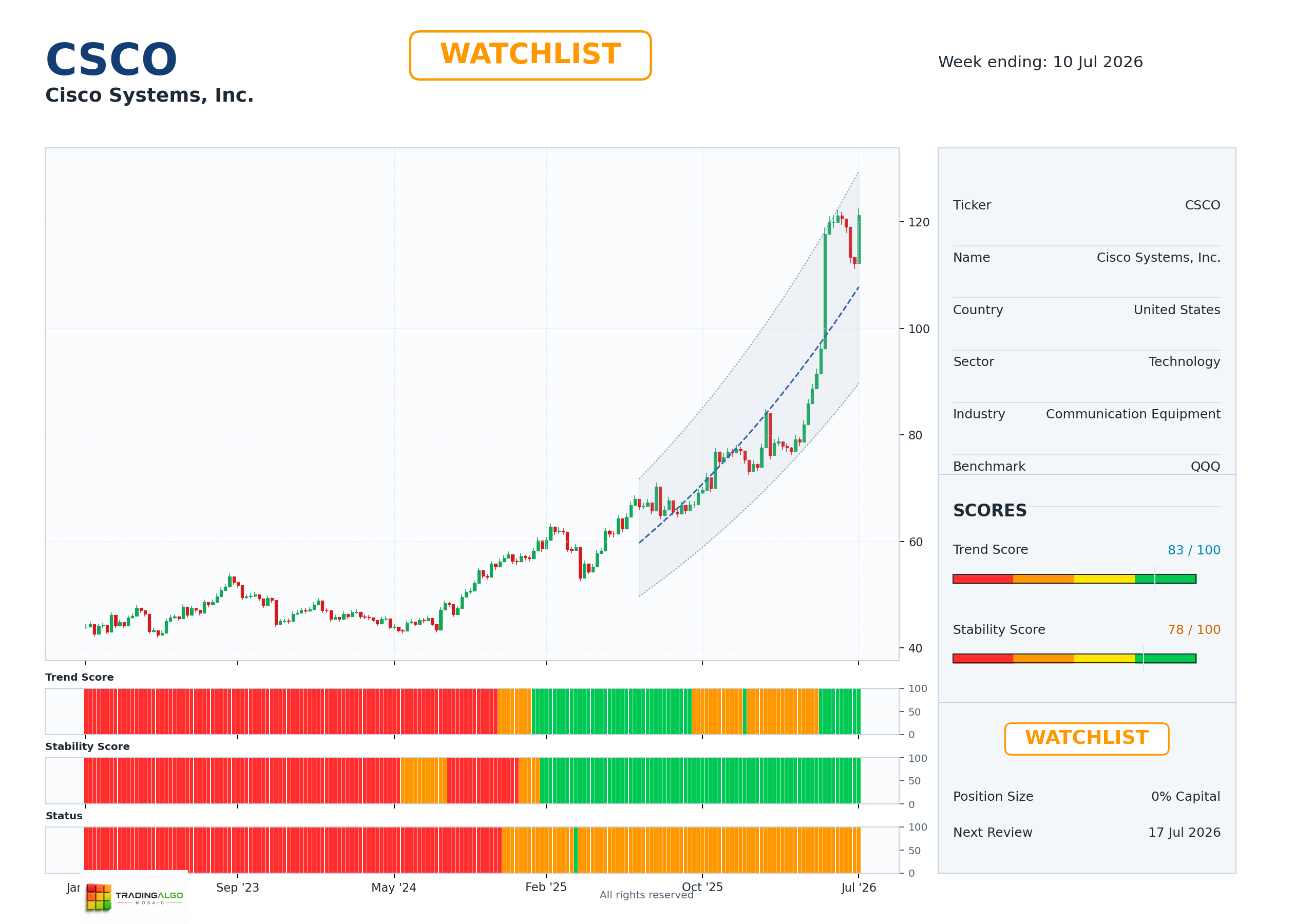Viewport: 1294px width, 924px height.
Task: Click the Next Review date '17 Jul 2026'
Action: [1184, 833]
